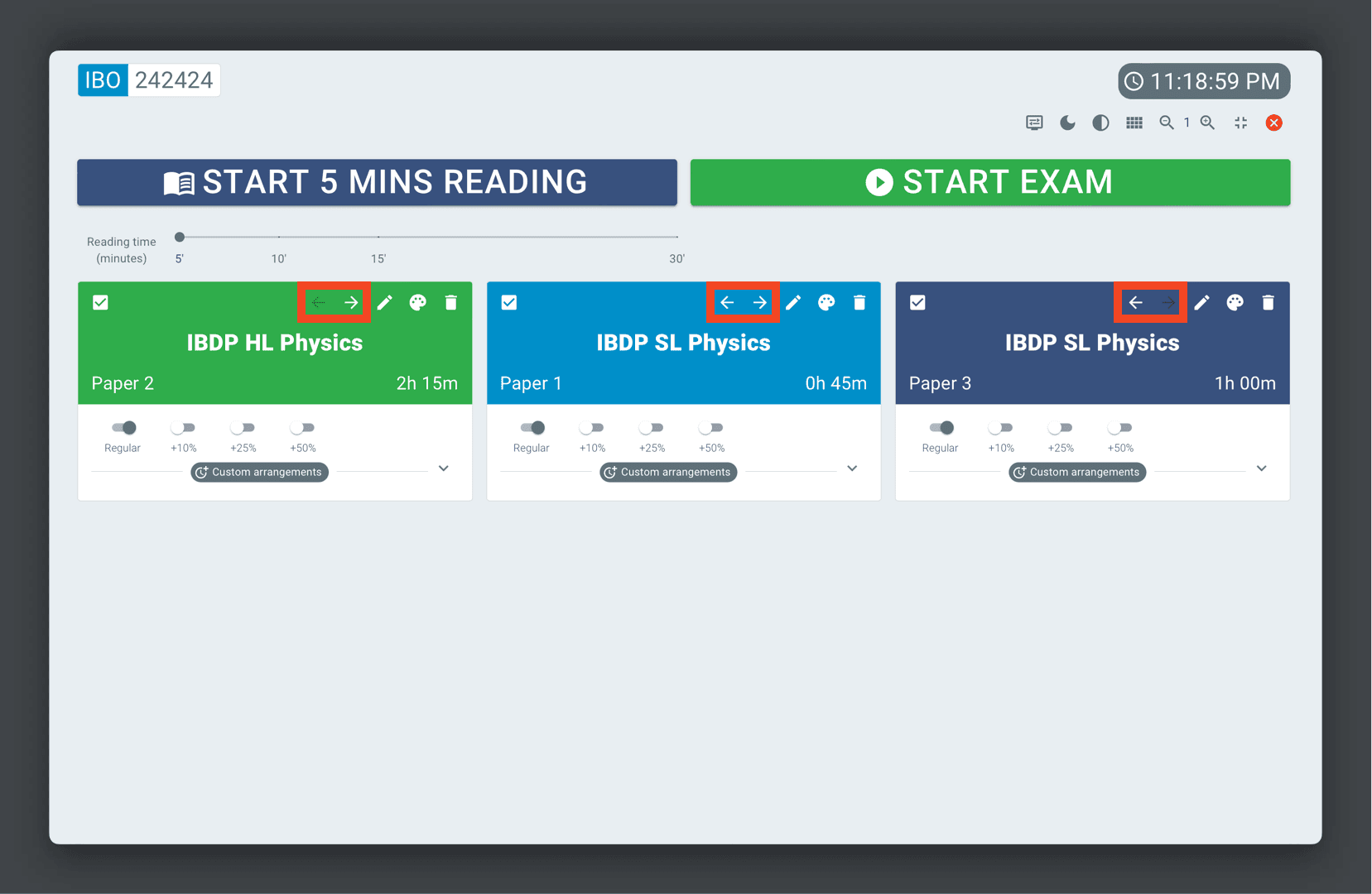
Task: Exit fullscreen with the collapse icon
Action: tap(1240, 123)
